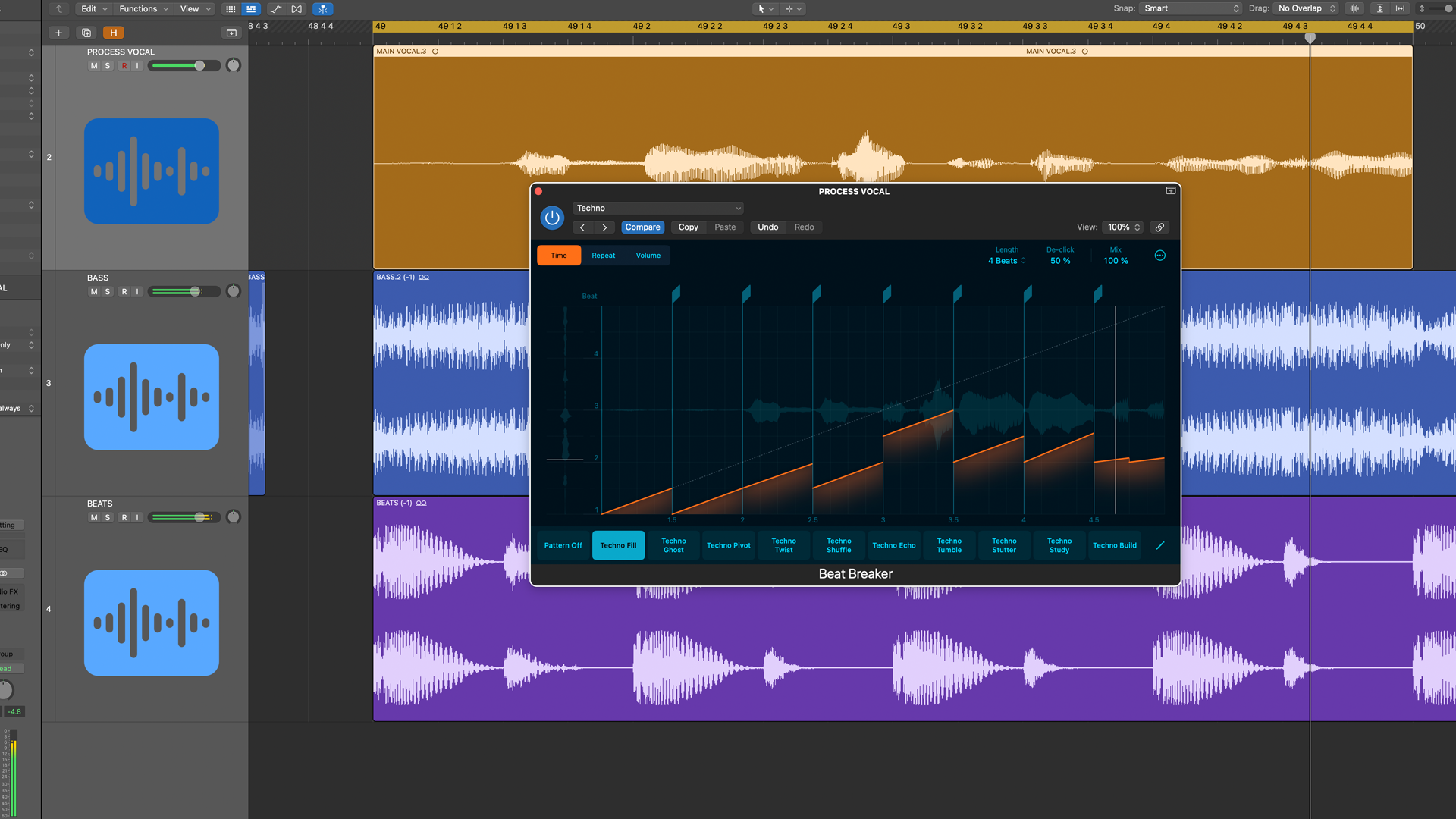
Task: Select the Techno Build pattern
Action: coord(1115,545)
